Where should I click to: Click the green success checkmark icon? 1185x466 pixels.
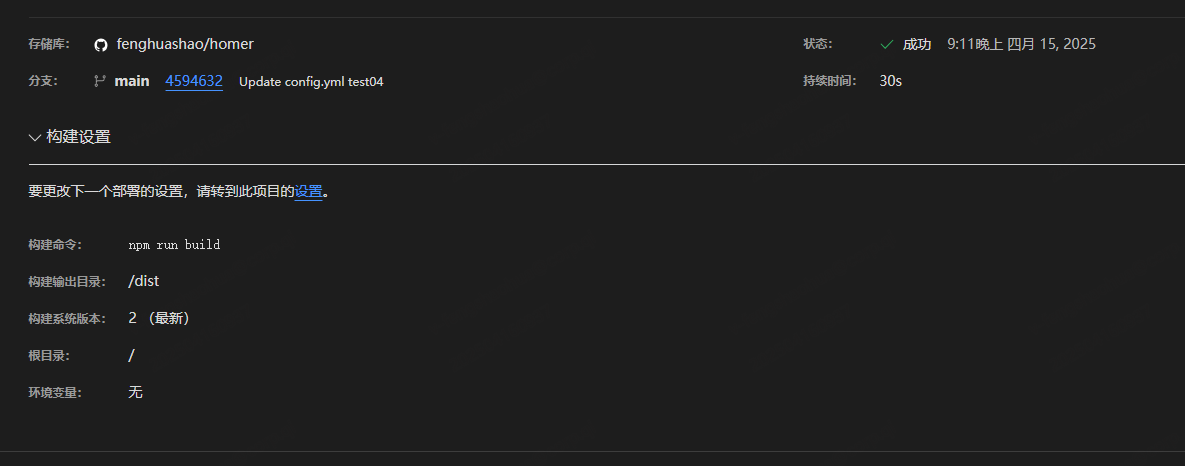[887, 45]
